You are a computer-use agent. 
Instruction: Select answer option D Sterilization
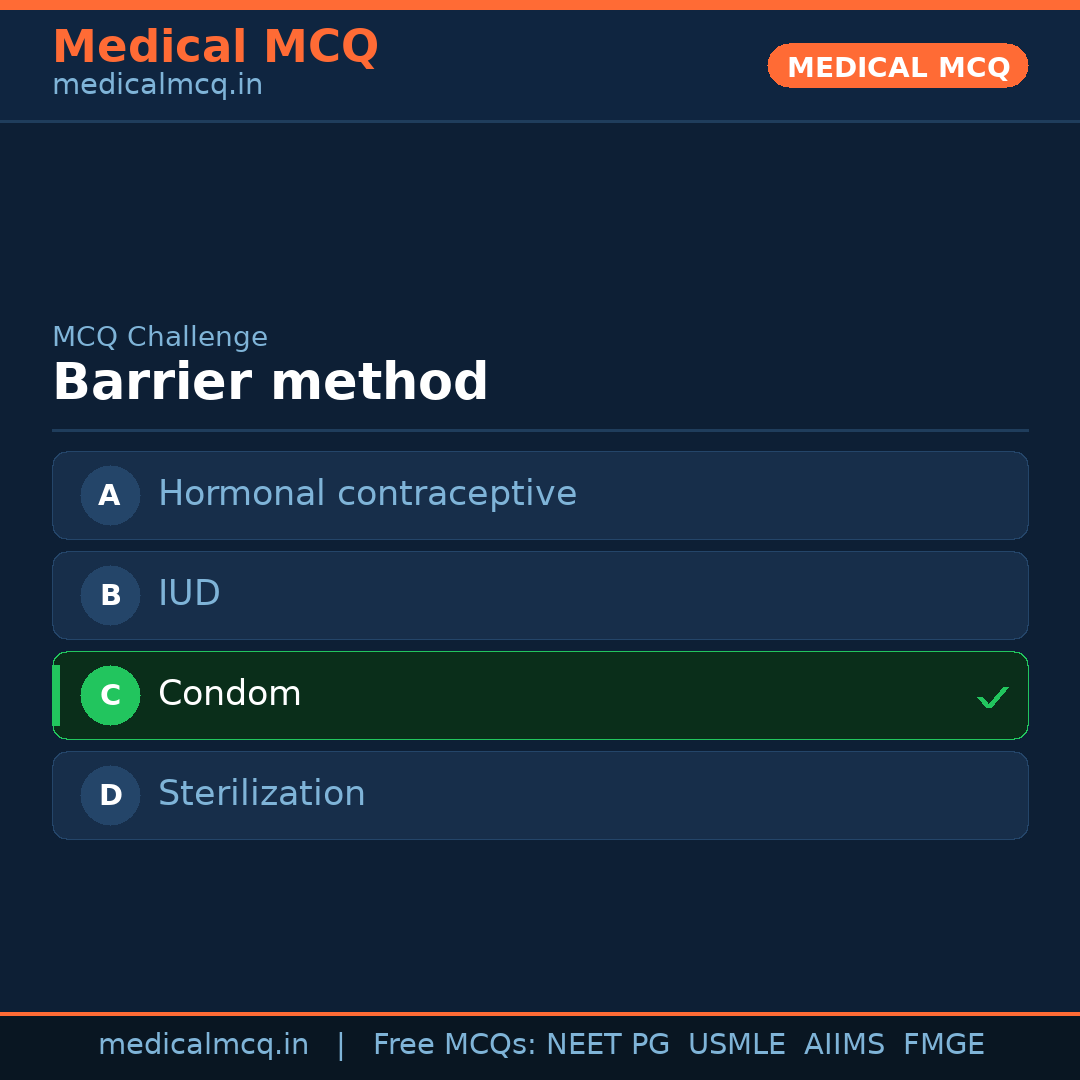pos(540,795)
